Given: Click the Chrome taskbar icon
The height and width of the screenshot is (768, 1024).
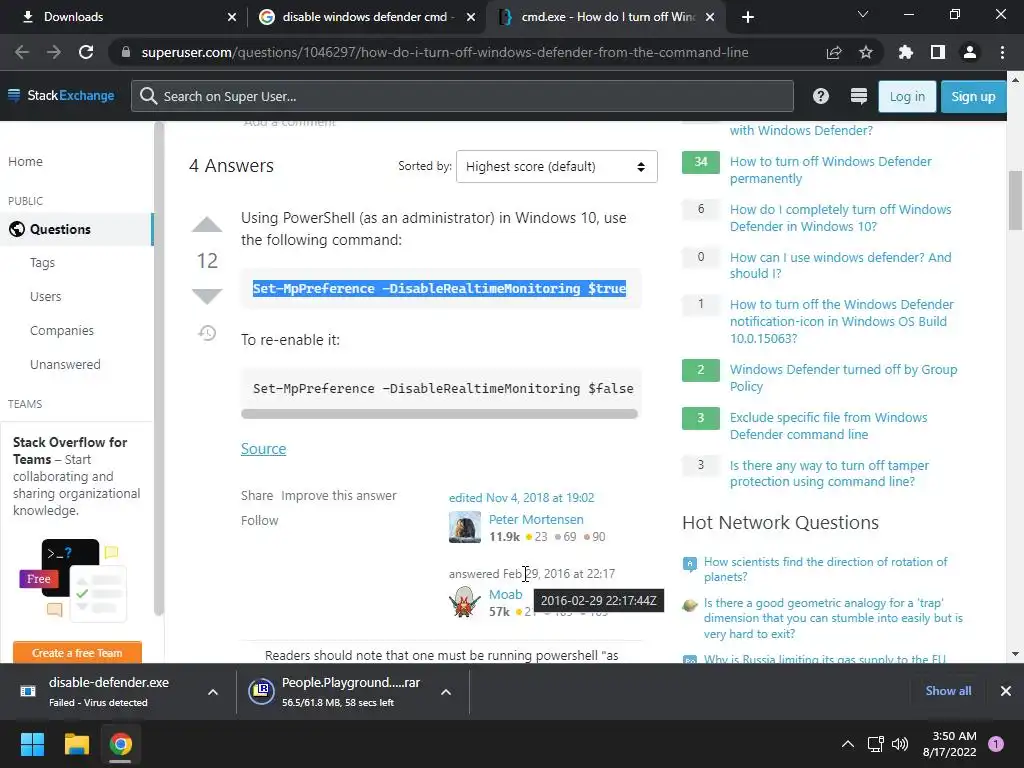Looking at the screenshot, I should click(x=120, y=744).
